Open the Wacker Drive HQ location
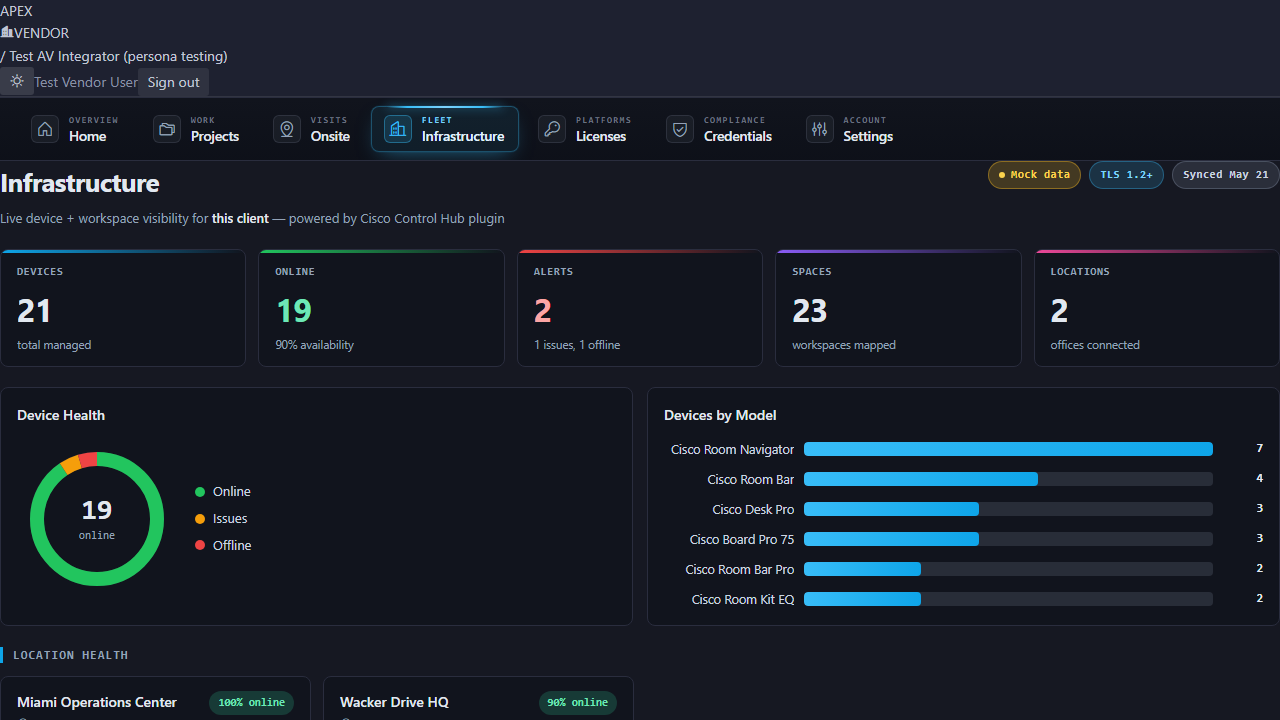Image resolution: width=1280 pixels, height=720 pixels. click(478, 699)
